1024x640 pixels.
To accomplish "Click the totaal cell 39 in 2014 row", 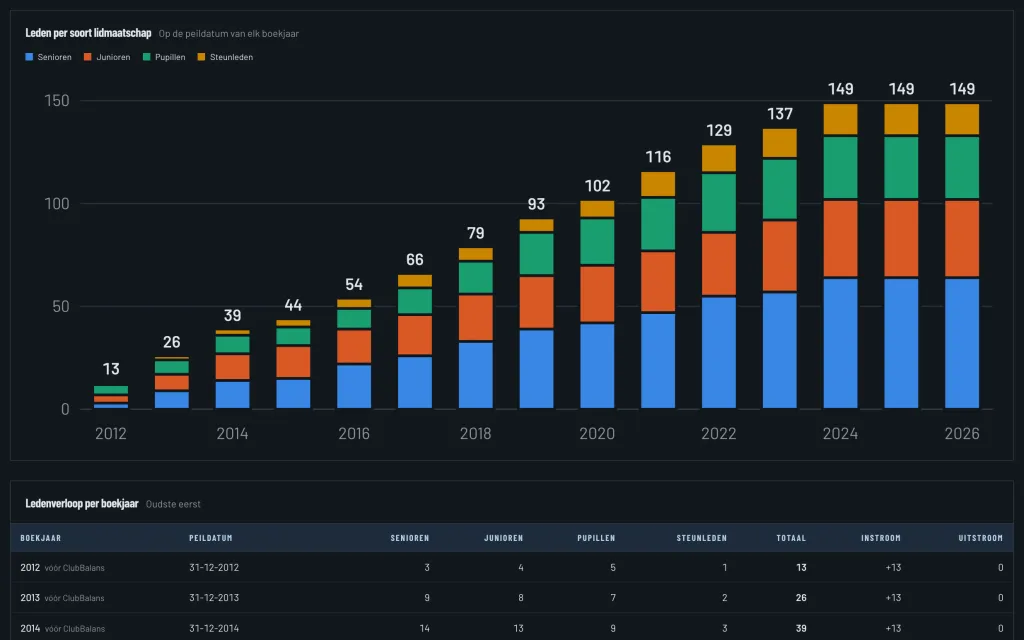I will point(801,628).
